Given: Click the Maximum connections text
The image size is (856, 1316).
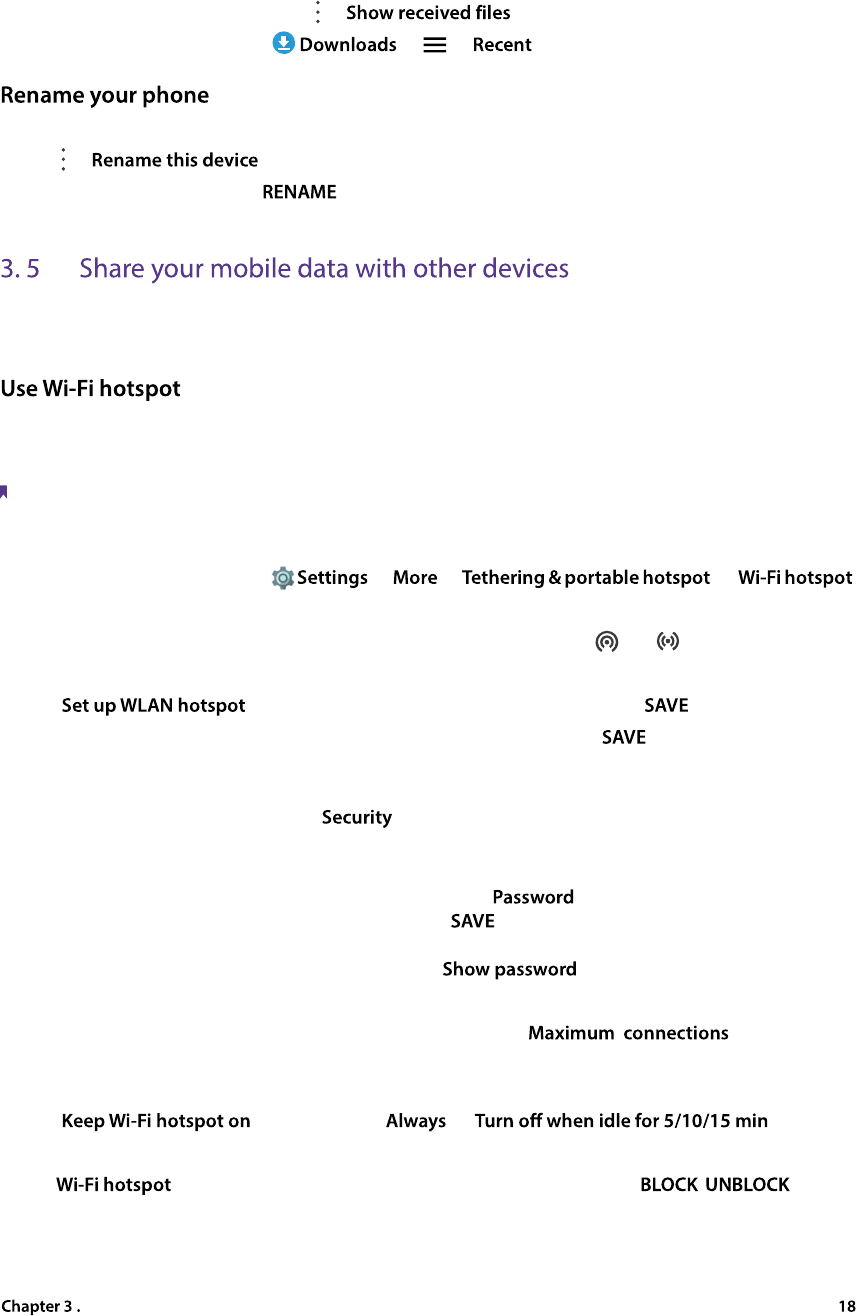Looking at the screenshot, I should click(628, 1033).
